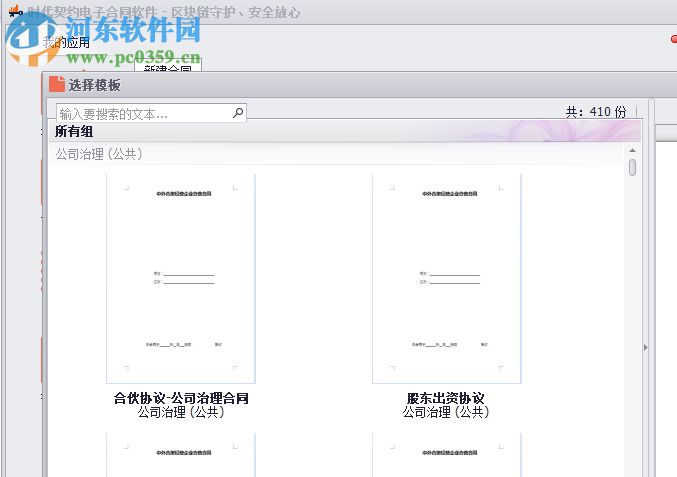Click the magnifier search icon
Screen dimensions: 677x477
pyautogui.click(x=238, y=113)
